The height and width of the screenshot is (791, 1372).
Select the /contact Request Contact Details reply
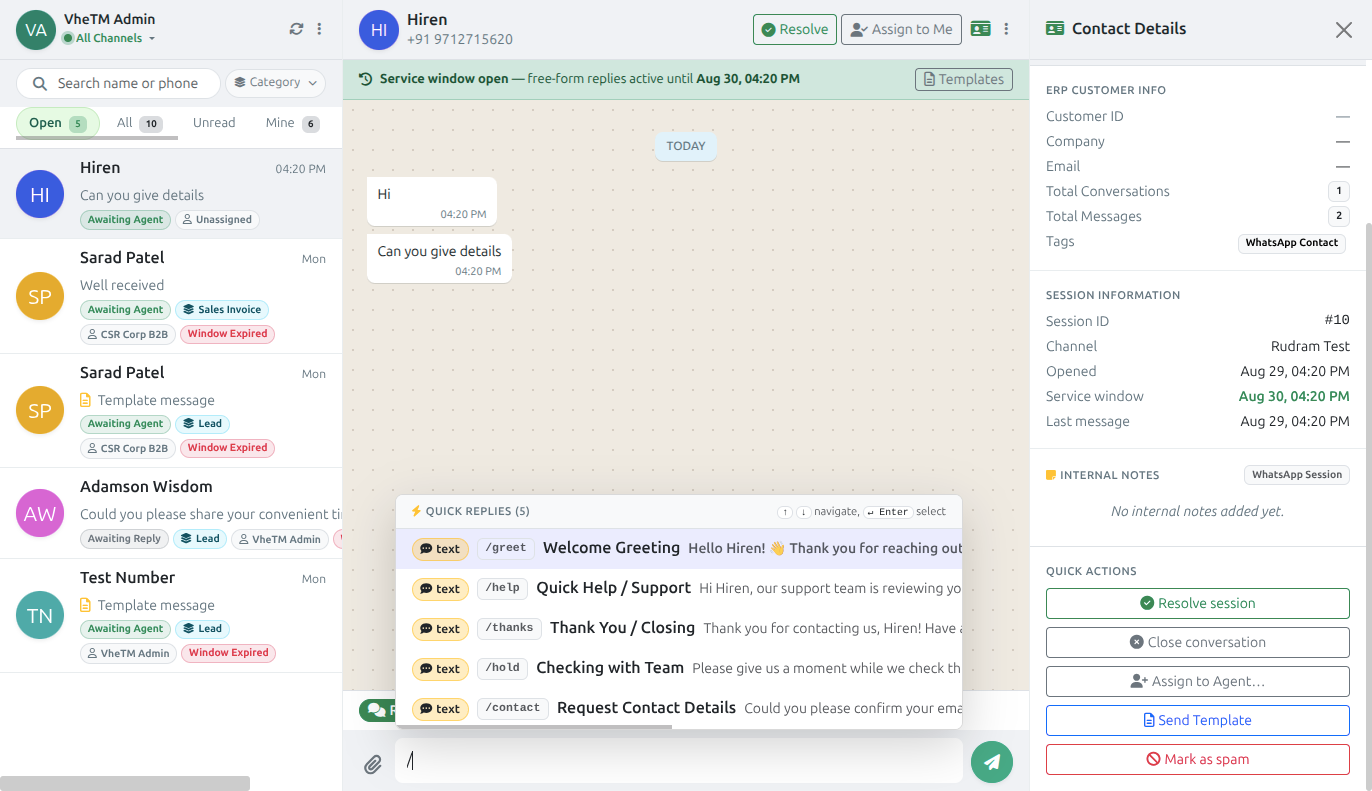[679, 707]
